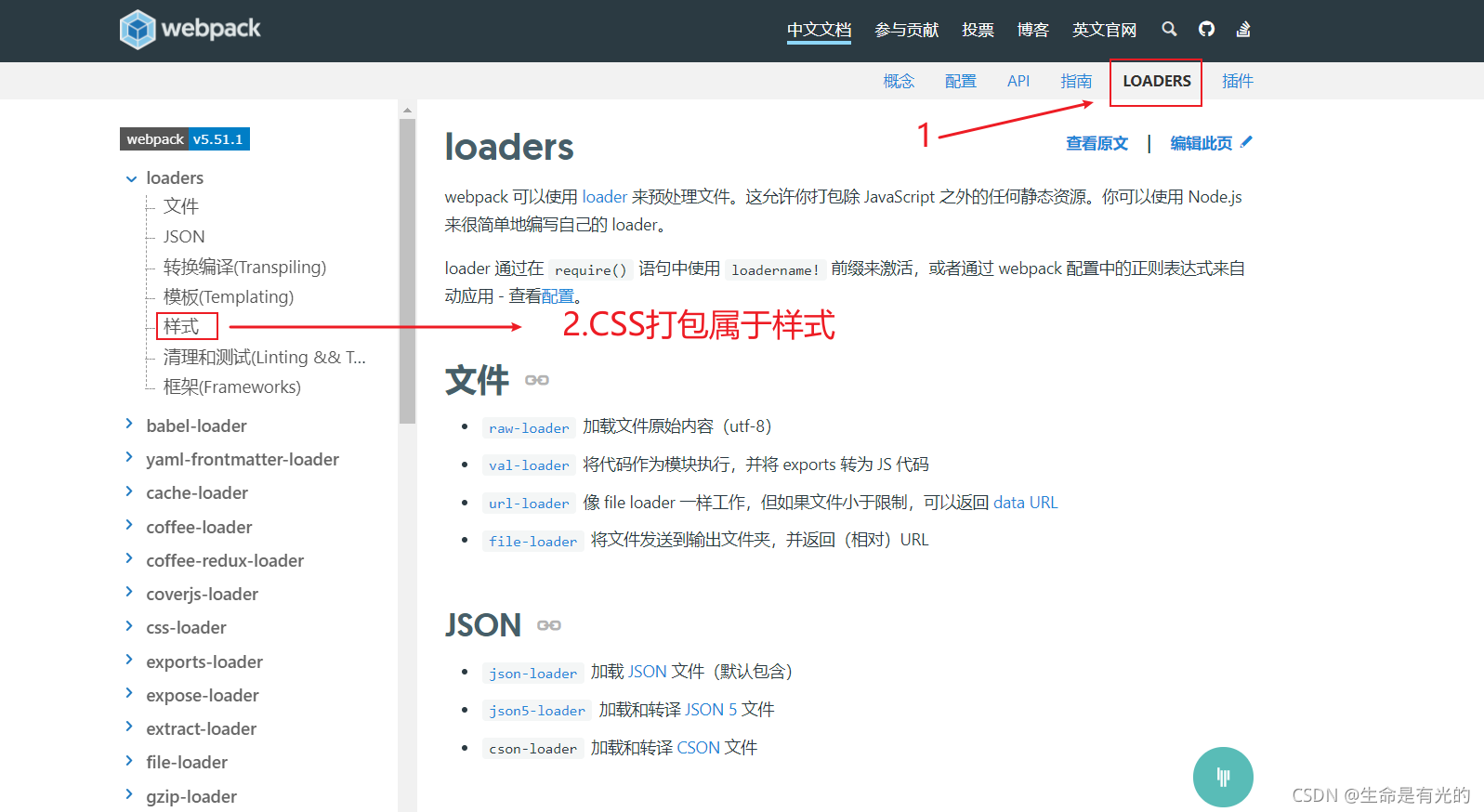Image resolution: width=1484 pixels, height=812 pixels.
Task: Open the JSON 5 link
Action: click(x=711, y=710)
